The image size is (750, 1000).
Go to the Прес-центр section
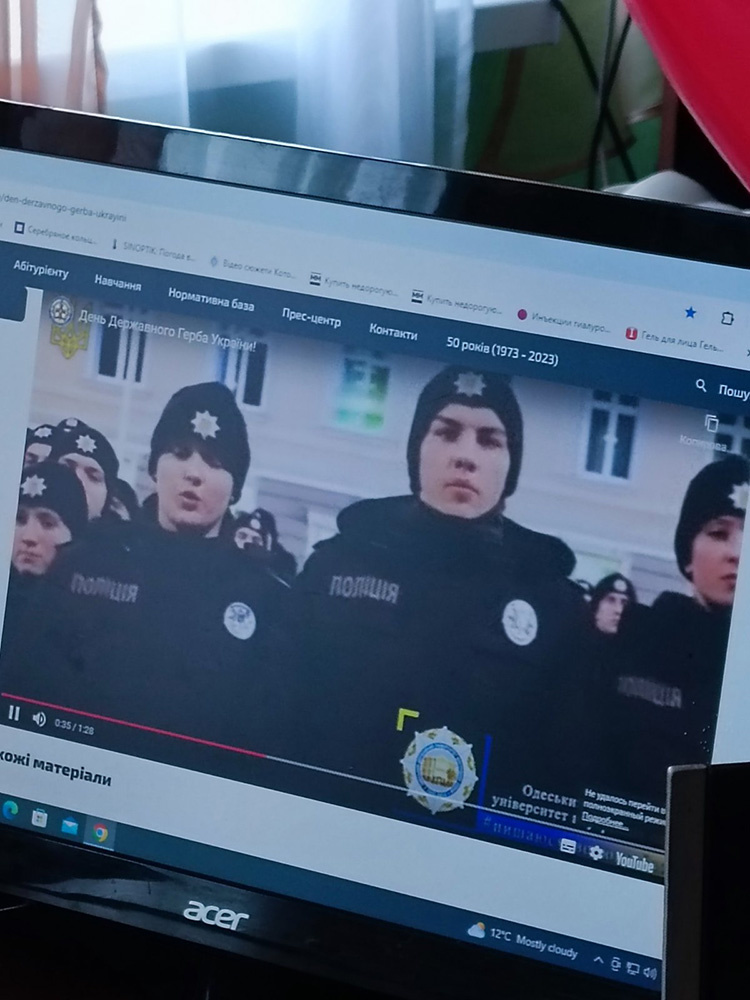(311, 317)
